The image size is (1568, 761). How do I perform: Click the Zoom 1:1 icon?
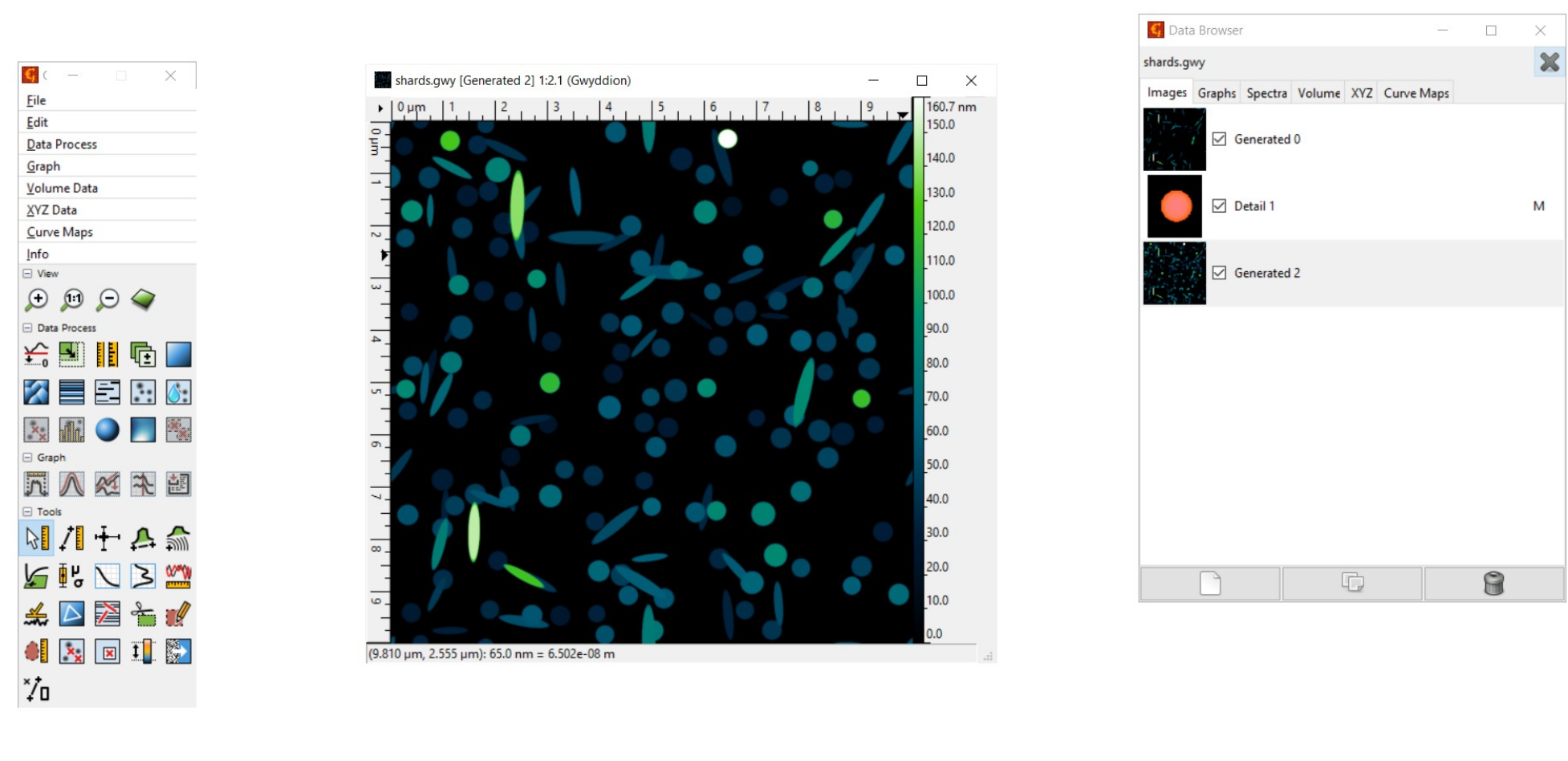[x=72, y=299]
